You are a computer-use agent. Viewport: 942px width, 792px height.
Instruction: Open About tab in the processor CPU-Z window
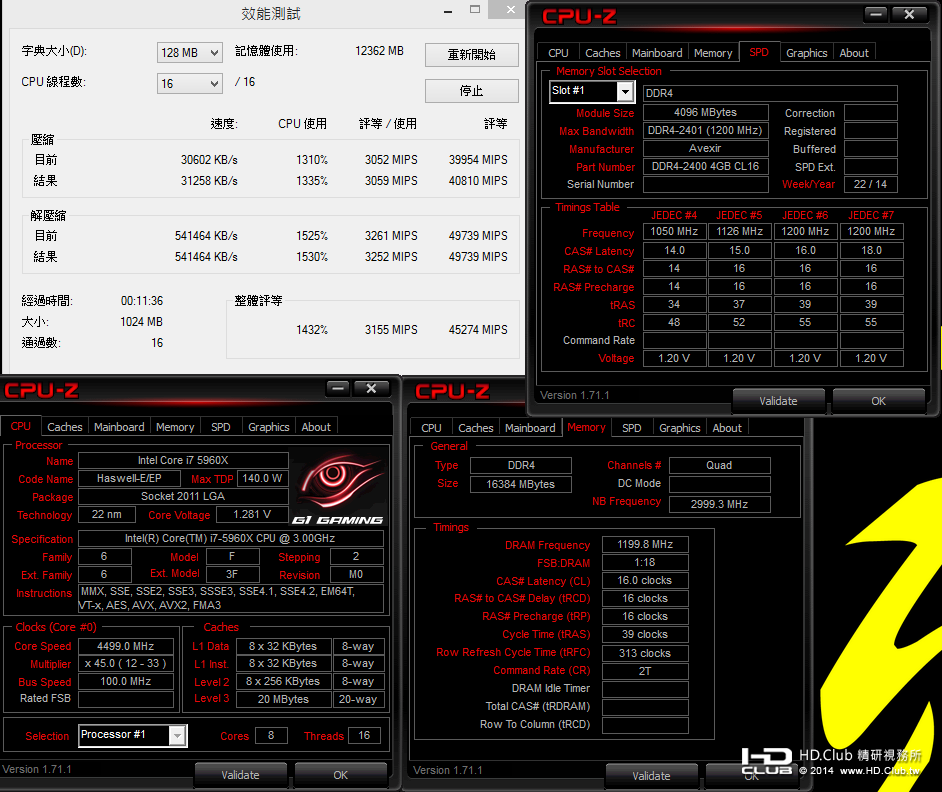[316, 427]
